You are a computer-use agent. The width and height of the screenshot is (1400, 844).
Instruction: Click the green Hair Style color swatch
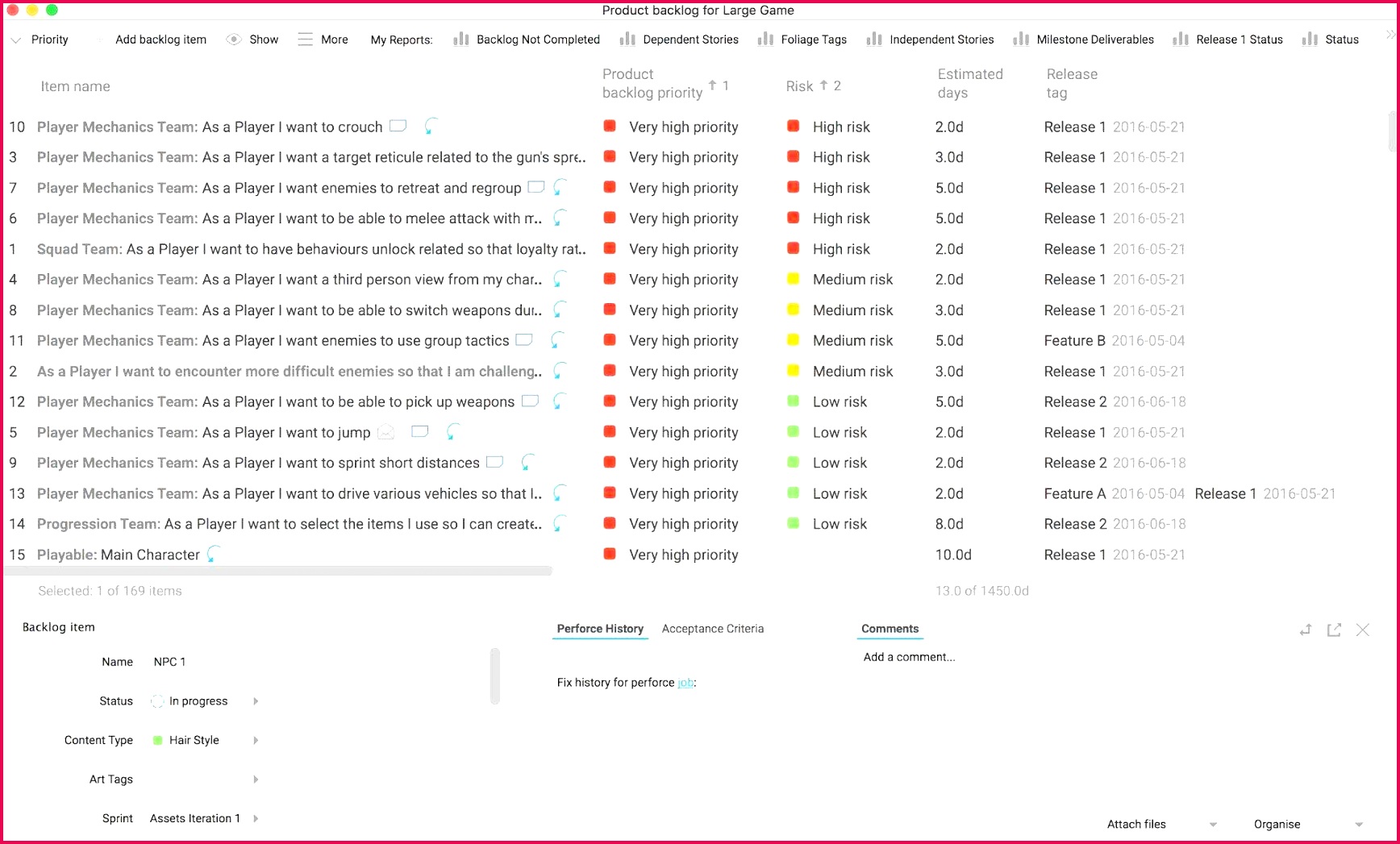point(156,740)
